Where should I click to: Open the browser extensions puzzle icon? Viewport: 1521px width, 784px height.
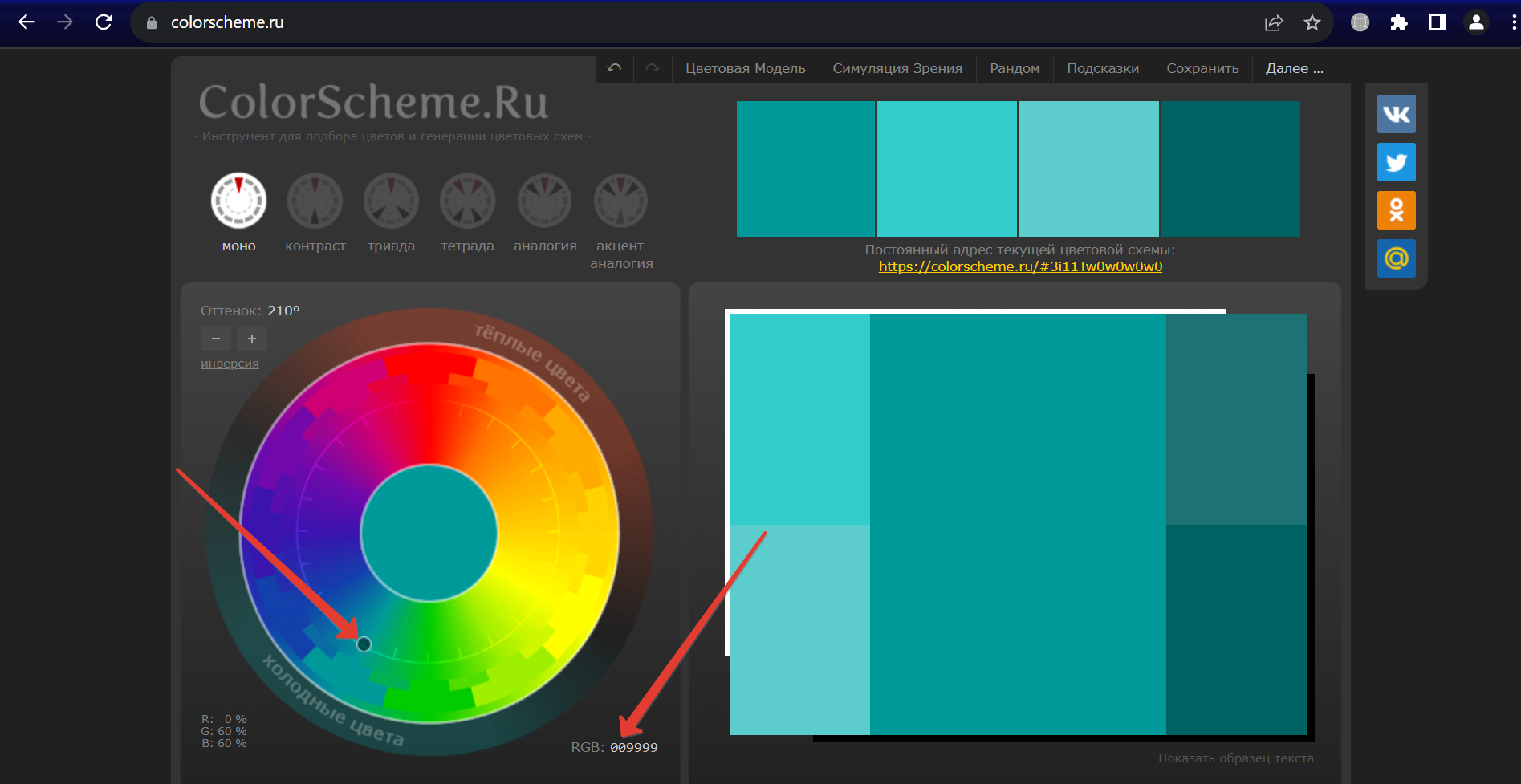pos(1399,22)
